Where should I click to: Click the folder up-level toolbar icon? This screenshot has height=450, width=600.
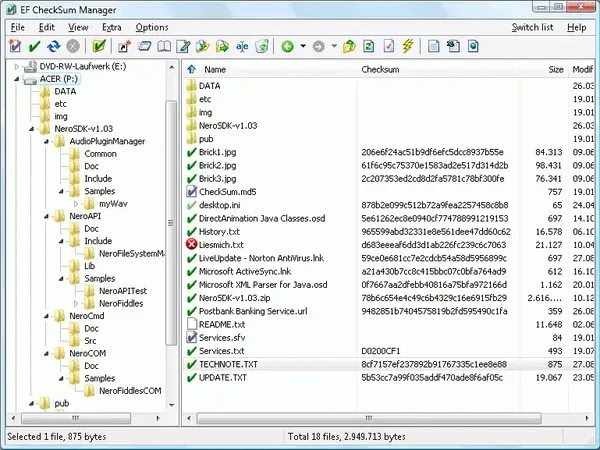click(x=349, y=46)
